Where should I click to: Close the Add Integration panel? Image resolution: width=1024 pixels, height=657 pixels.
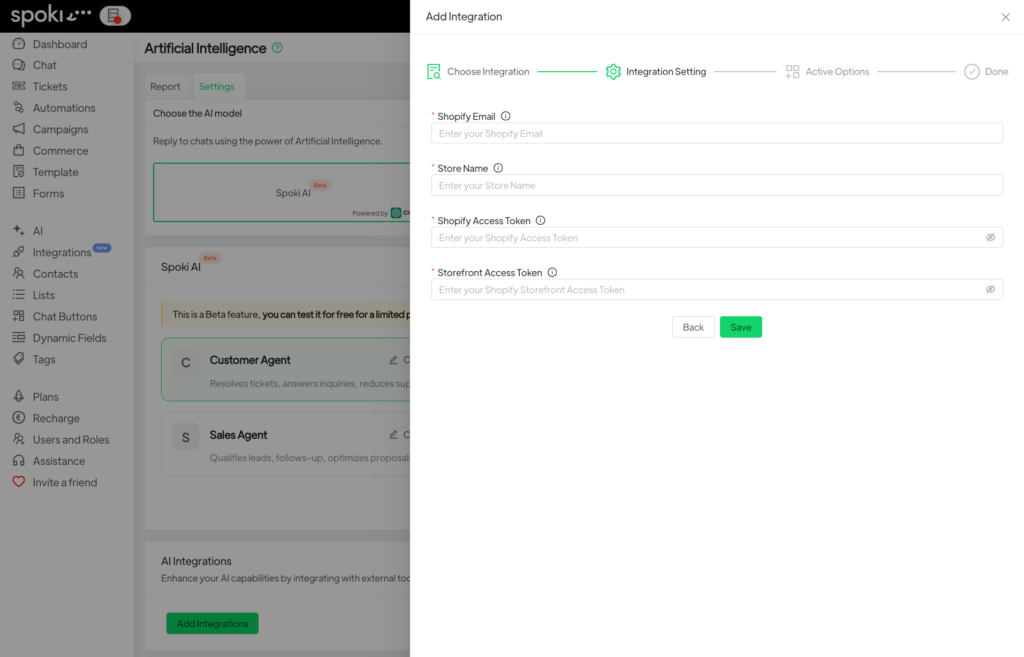coord(1005,17)
